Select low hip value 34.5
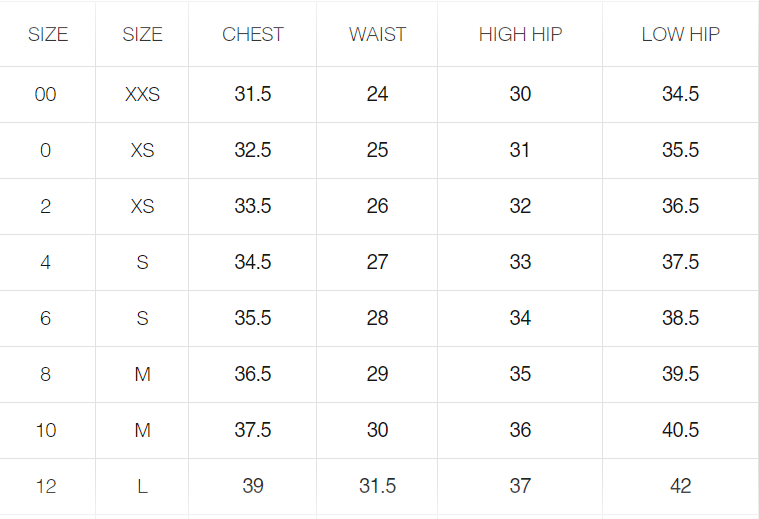The width and height of the screenshot is (759, 519). [680, 94]
